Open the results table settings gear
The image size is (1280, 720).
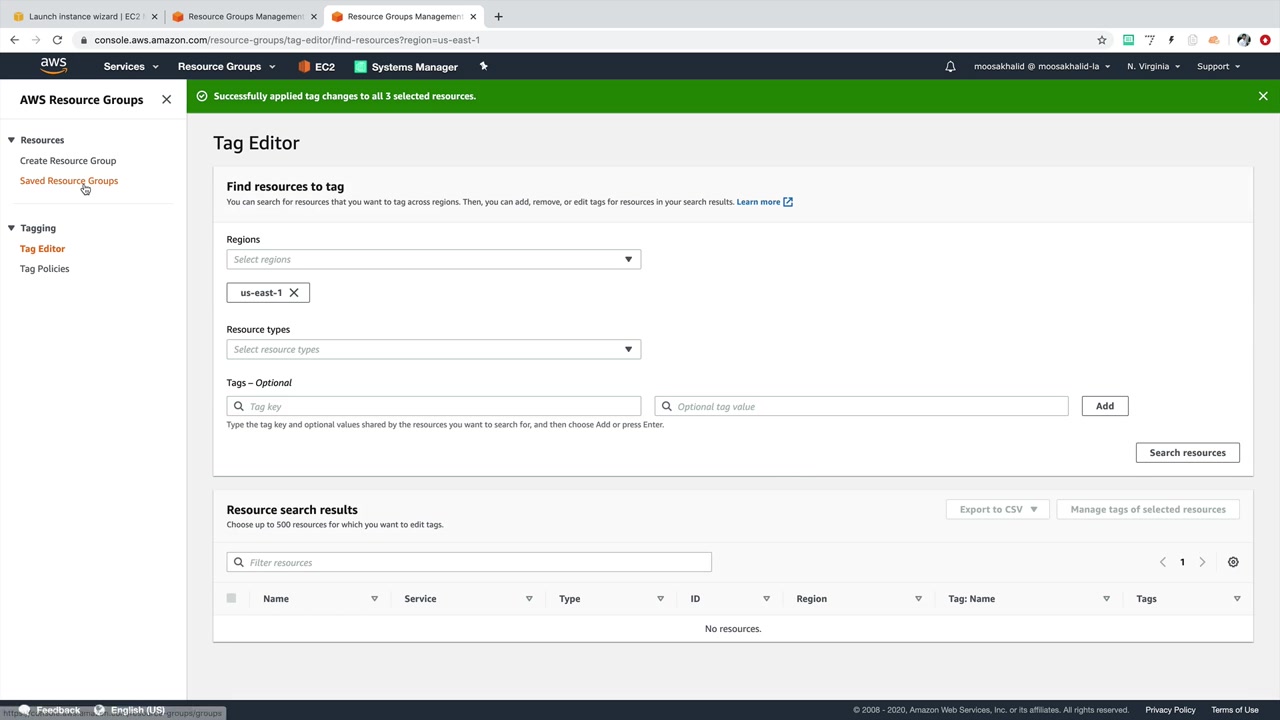1233,562
